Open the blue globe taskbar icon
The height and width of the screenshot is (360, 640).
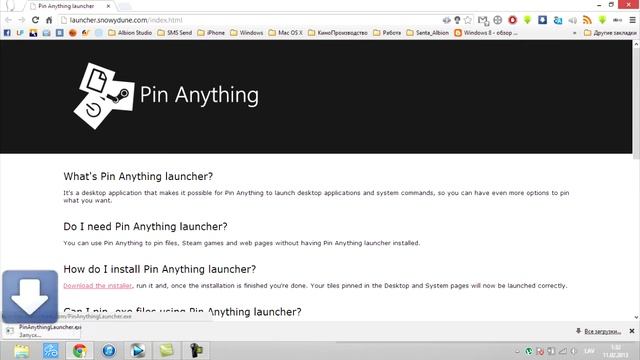(x=109, y=351)
